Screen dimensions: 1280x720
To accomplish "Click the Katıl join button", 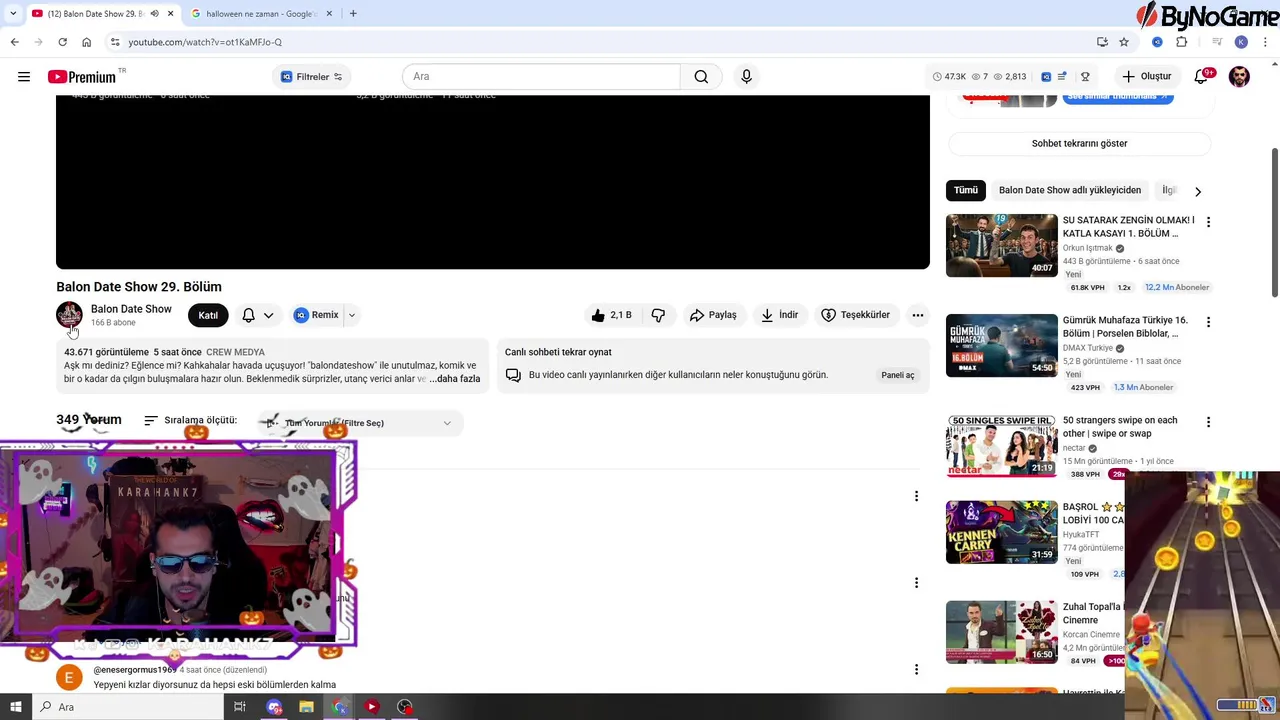I will pyautogui.click(x=208, y=315).
